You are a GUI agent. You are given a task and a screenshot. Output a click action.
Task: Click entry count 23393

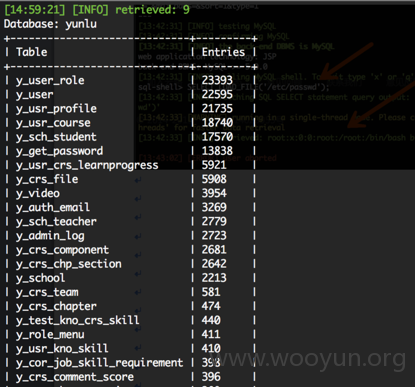pos(217,80)
